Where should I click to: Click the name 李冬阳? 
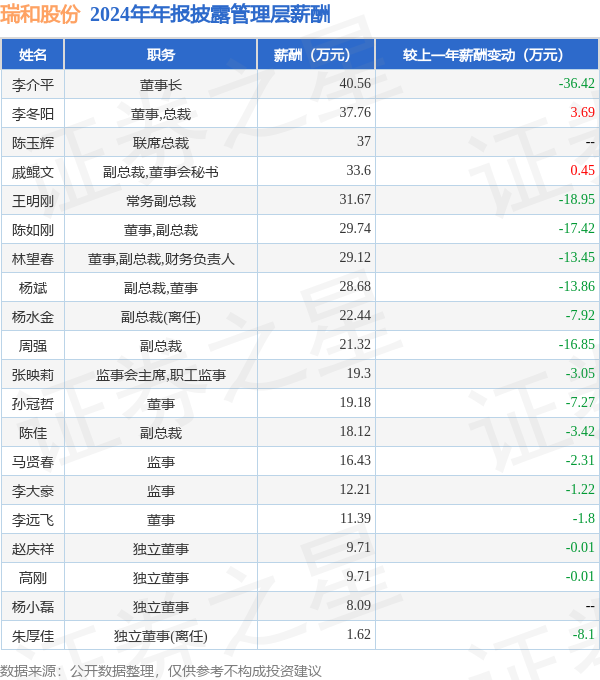(33, 114)
